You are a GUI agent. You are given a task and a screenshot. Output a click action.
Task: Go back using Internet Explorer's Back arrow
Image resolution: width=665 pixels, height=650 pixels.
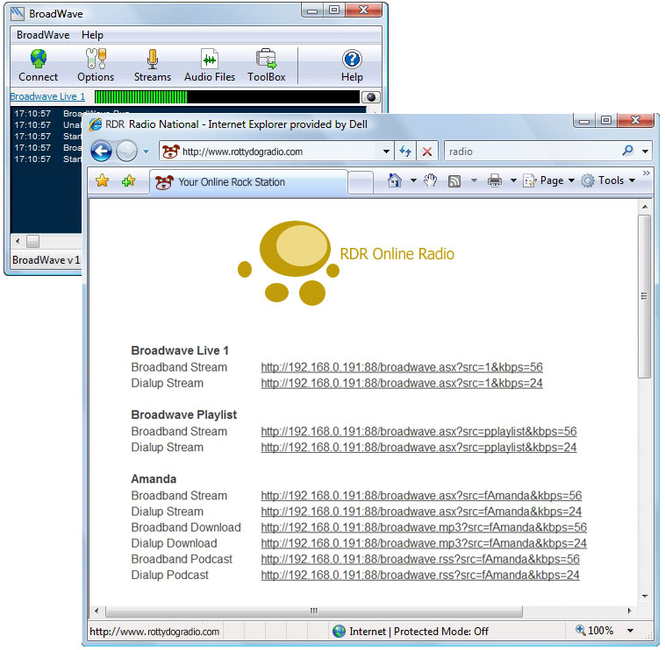coord(101,151)
